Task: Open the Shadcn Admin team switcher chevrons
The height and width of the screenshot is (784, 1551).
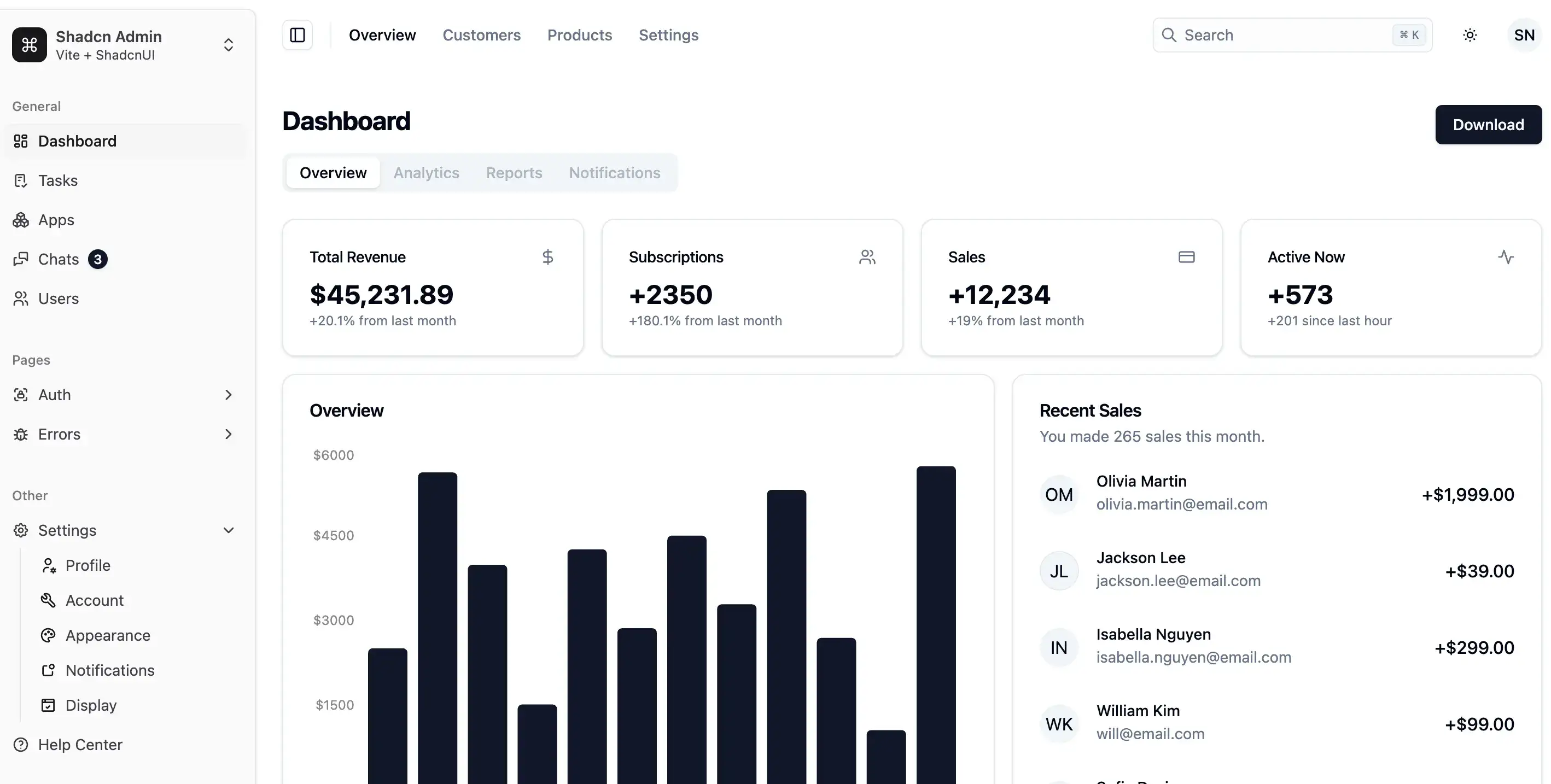Action: pos(228,44)
